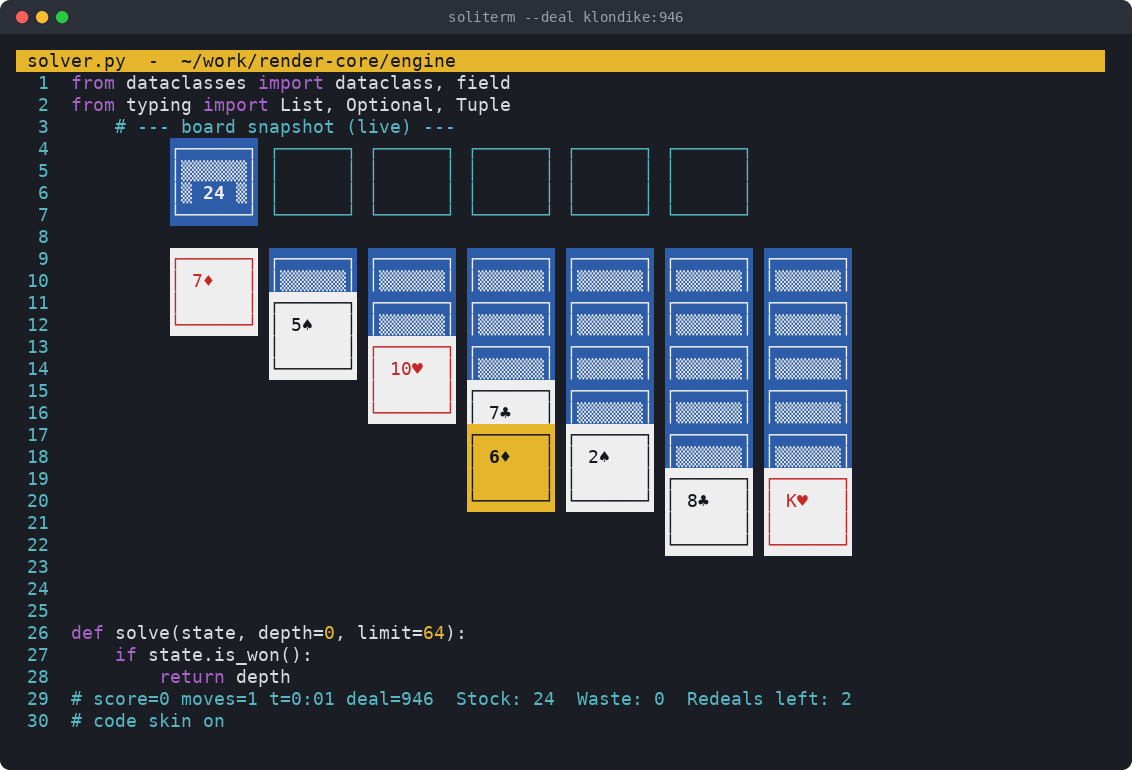Screen dimensions: 1132x770
Task: Click the empty slot above the 10♥ column
Action: click(412, 182)
